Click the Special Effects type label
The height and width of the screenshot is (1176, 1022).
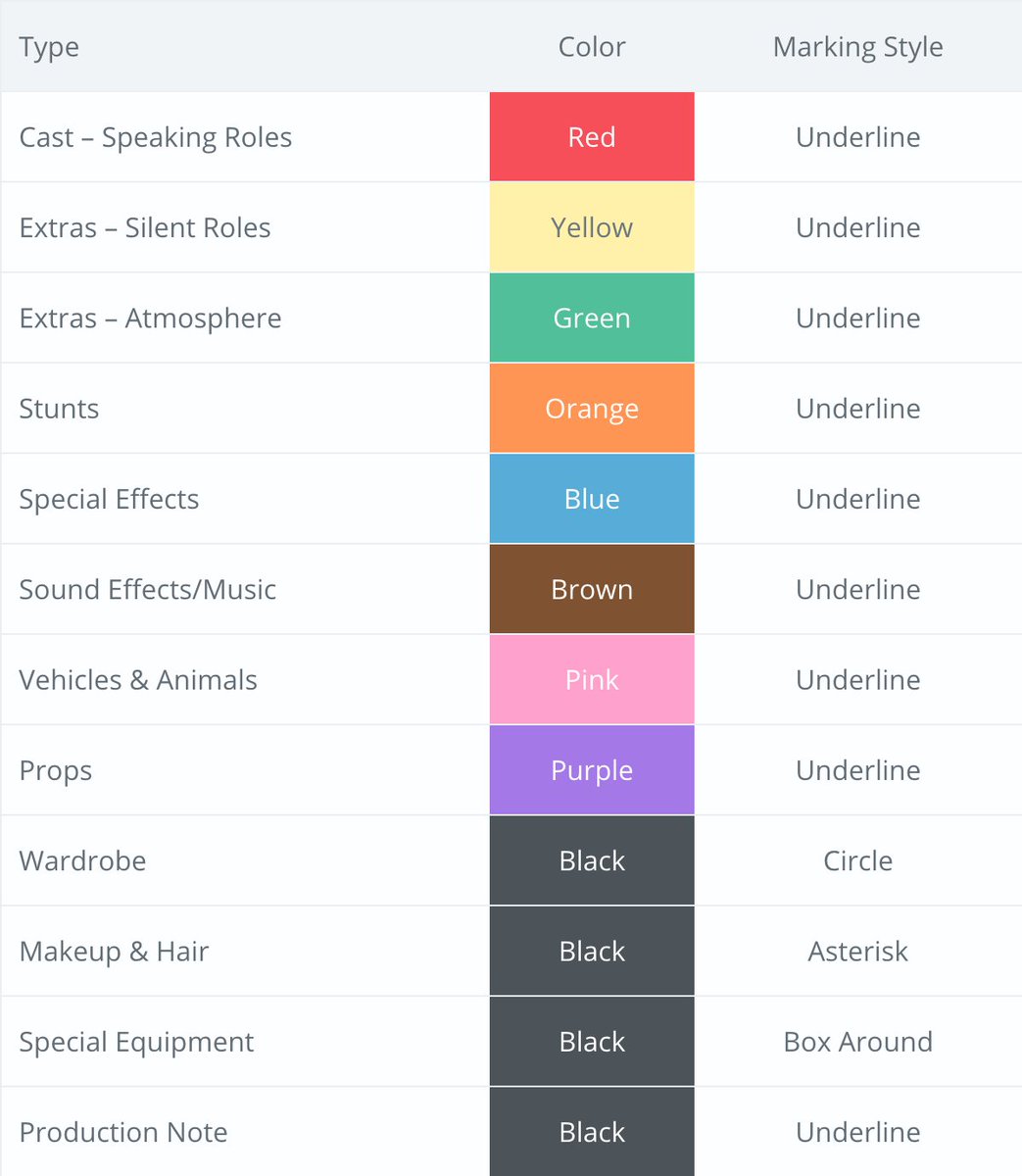click(x=109, y=499)
